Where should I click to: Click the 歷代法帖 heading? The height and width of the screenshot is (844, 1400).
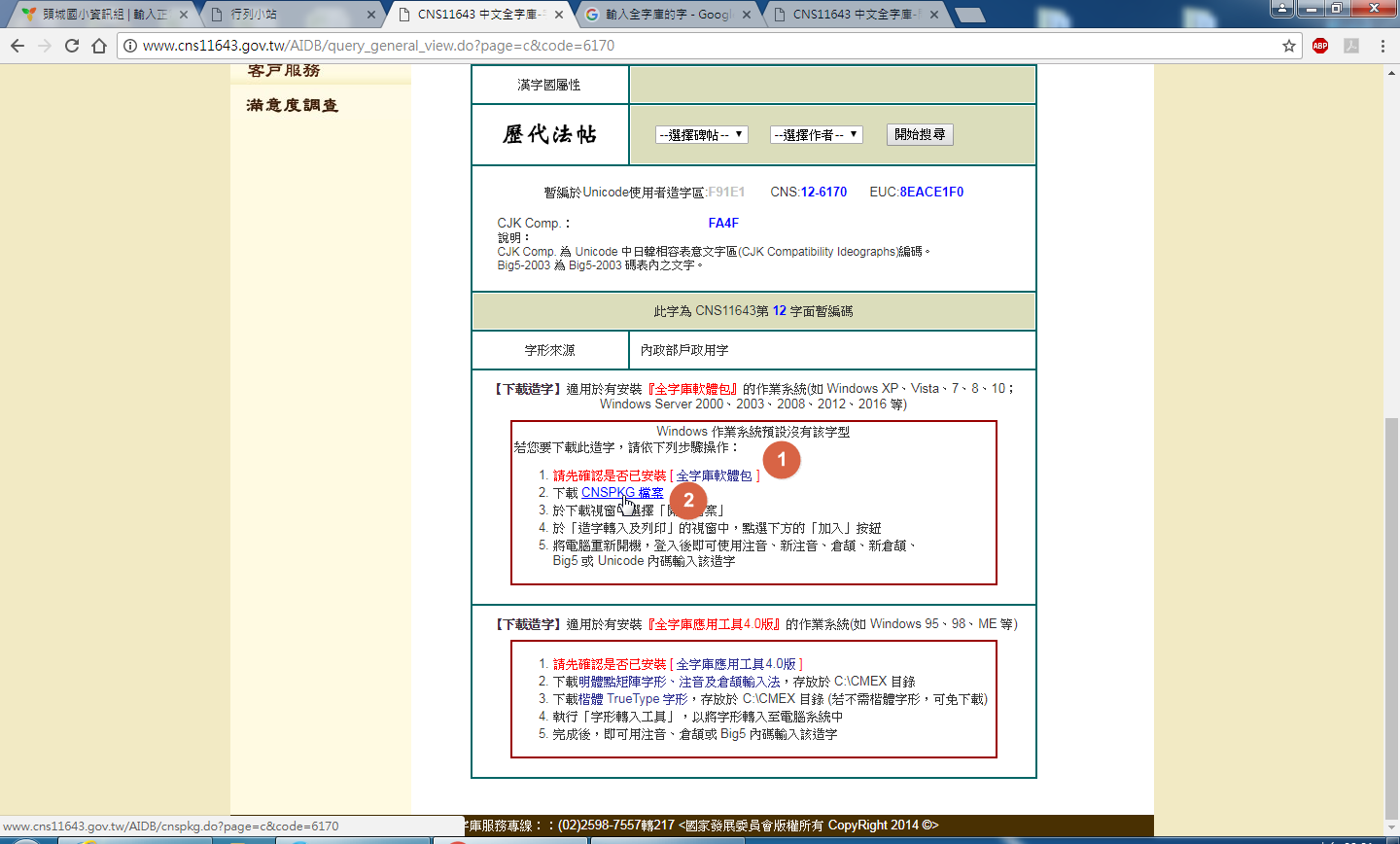pos(550,135)
